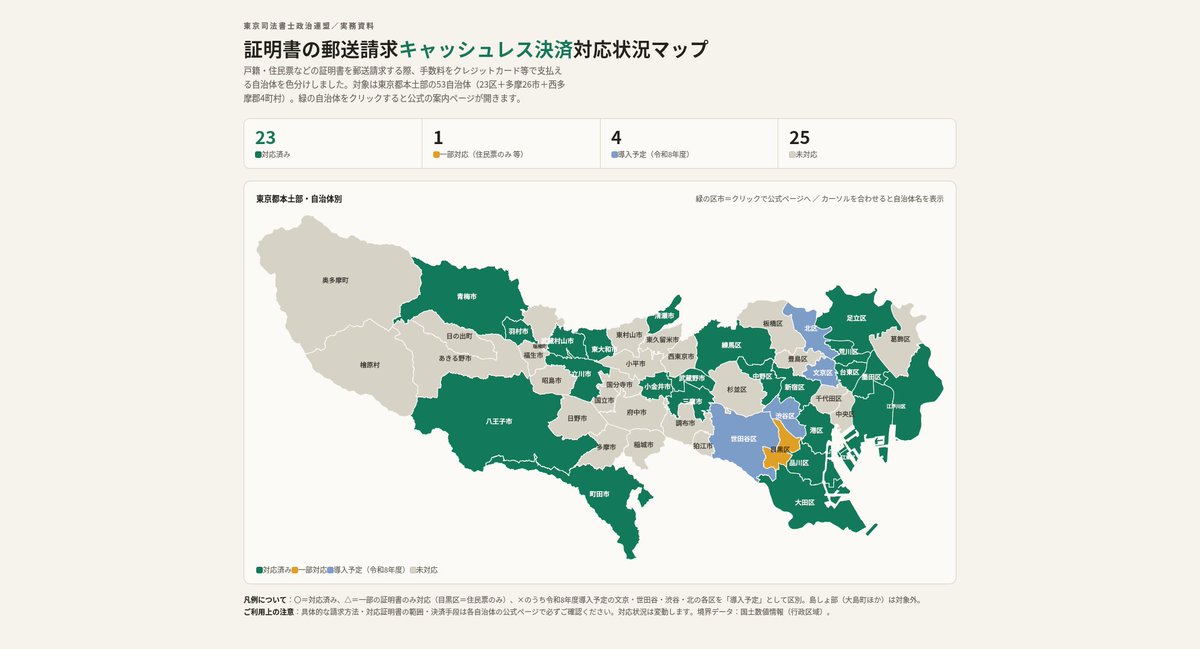Click green 対応済み swatch in bottom map legend

pyautogui.click(x=259, y=569)
